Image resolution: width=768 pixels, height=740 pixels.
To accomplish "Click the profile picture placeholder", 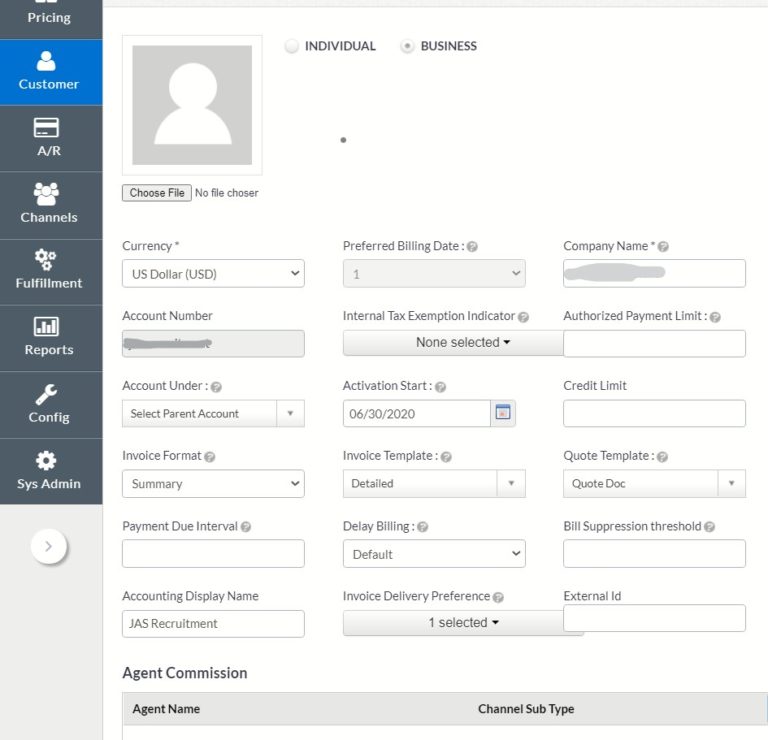I will point(192,105).
